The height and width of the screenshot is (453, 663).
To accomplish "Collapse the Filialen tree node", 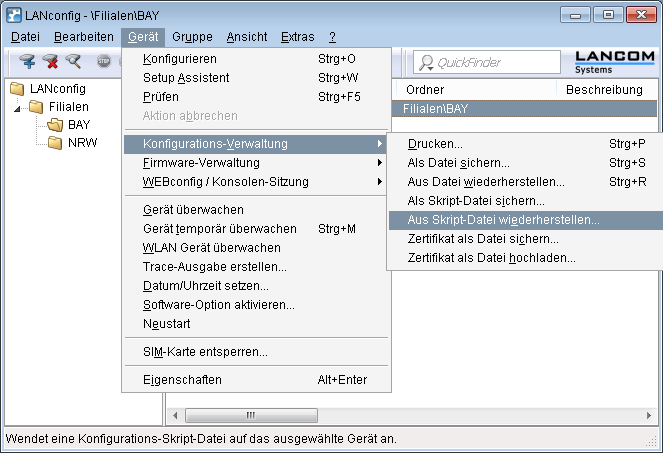I will point(19,108).
